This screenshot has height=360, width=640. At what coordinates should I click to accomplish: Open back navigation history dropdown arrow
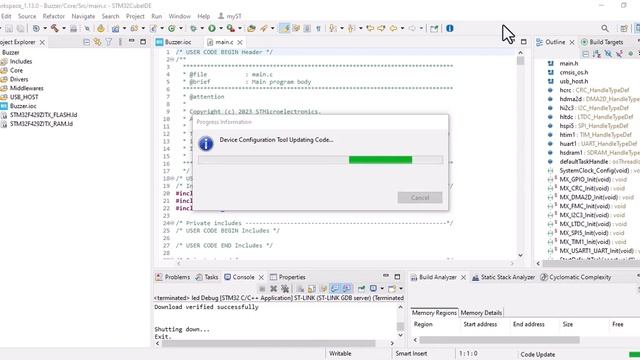point(402,28)
